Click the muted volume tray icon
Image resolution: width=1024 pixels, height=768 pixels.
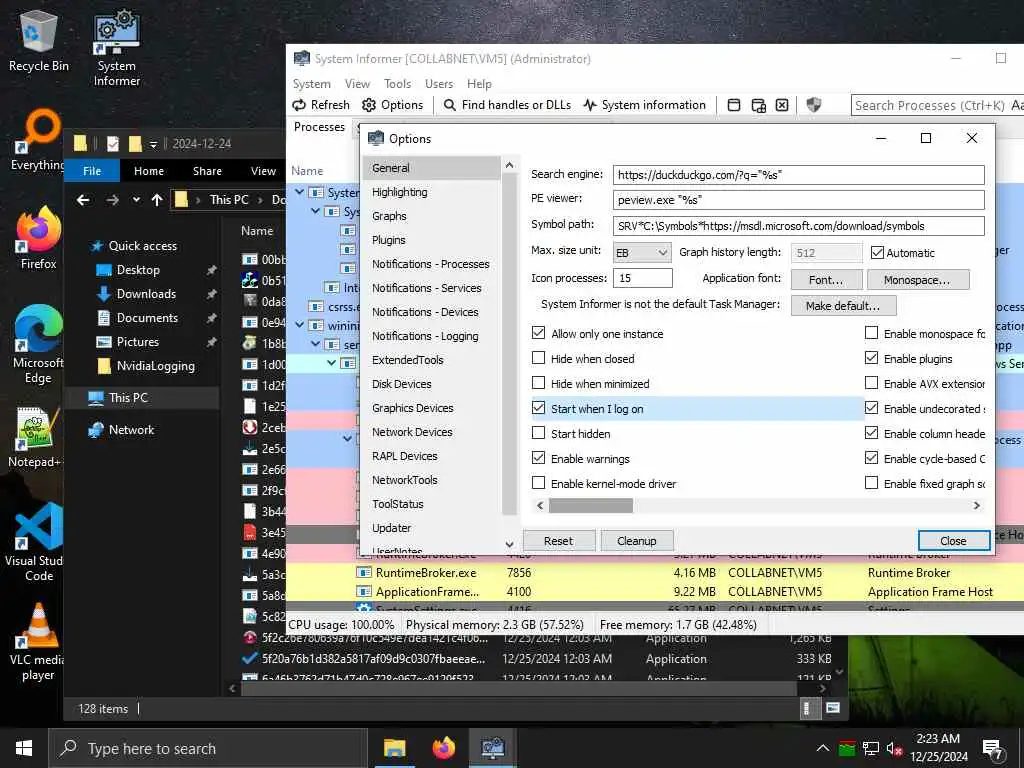pyautogui.click(x=894, y=748)
